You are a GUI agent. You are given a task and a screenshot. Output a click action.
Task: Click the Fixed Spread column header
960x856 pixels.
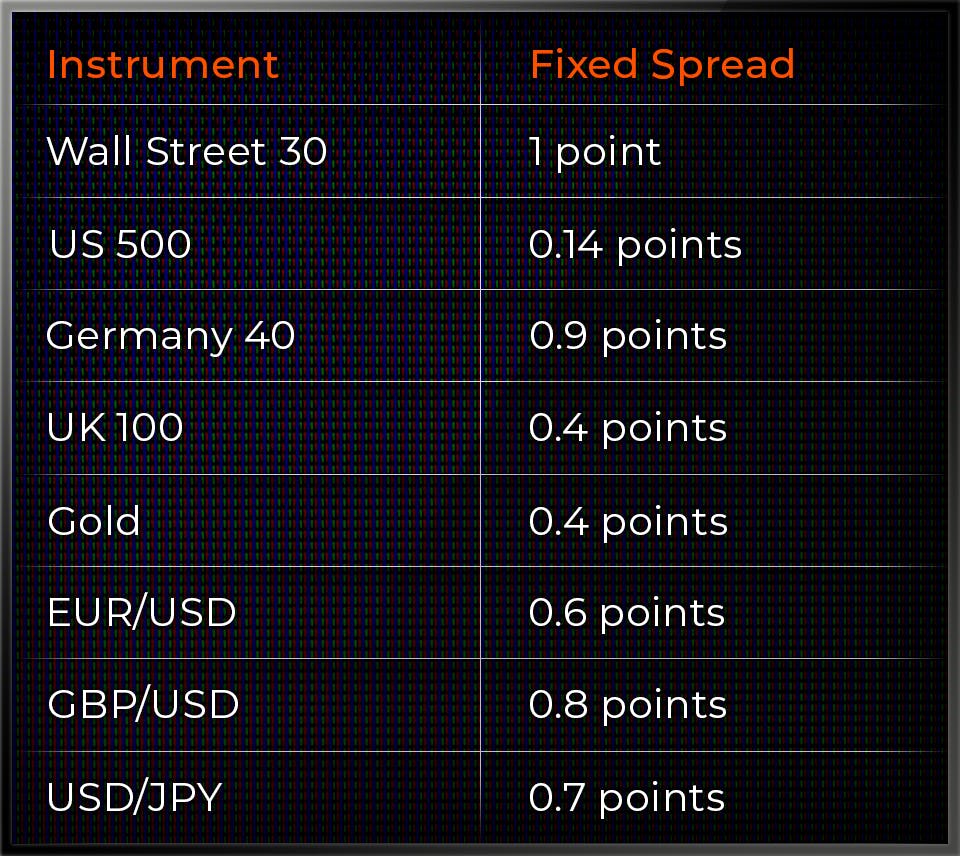tap(662, 65)
